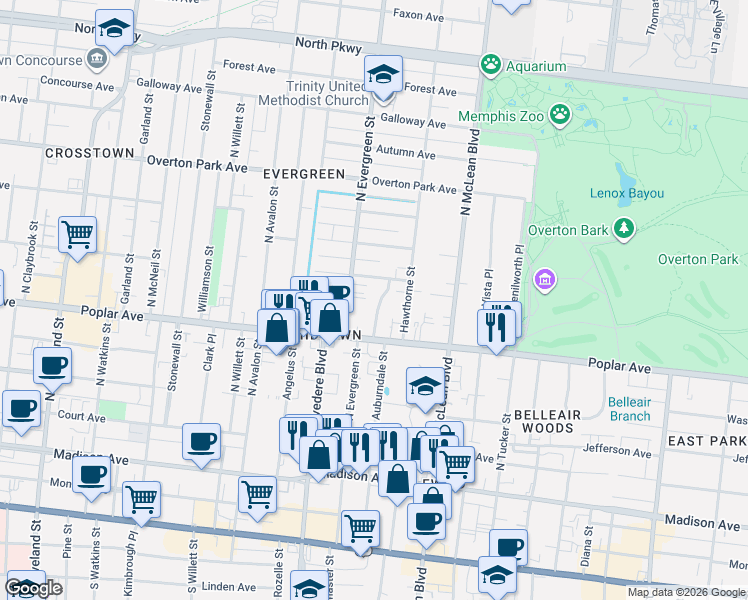Click the purple museum pin in Overton Park
This screenshot has height=600, width=748.
point(545,280)
